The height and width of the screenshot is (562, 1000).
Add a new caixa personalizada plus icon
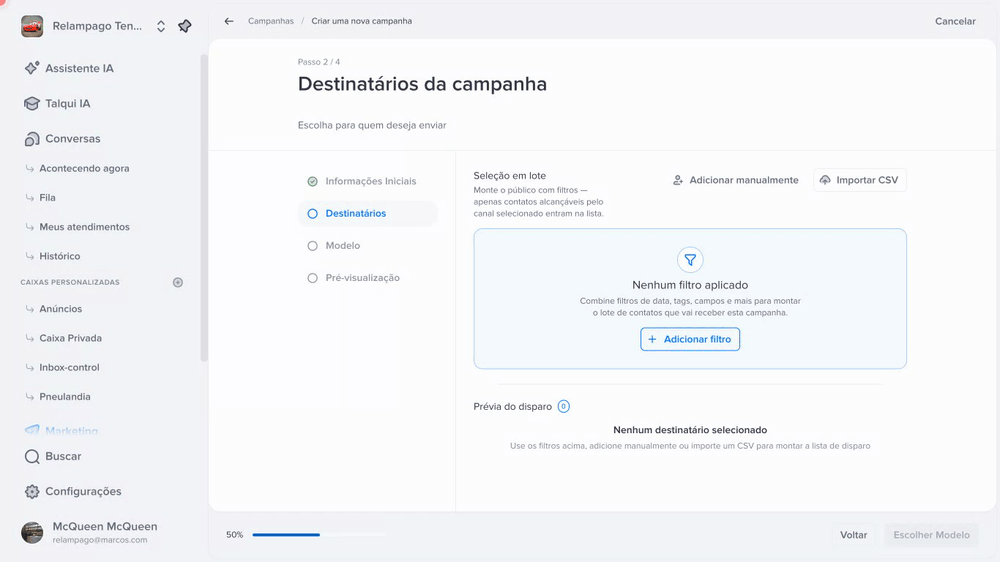(x=178, y=282)
